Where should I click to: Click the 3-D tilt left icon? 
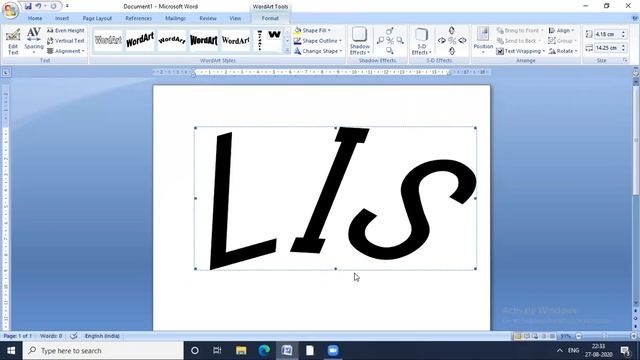pos(442,40)
